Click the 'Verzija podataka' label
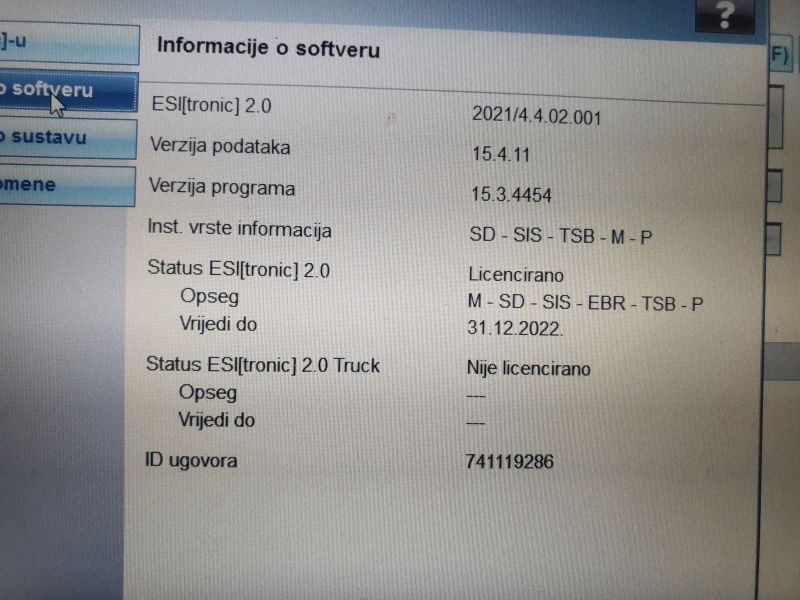 pyautogui.click(x=220, y=146)
